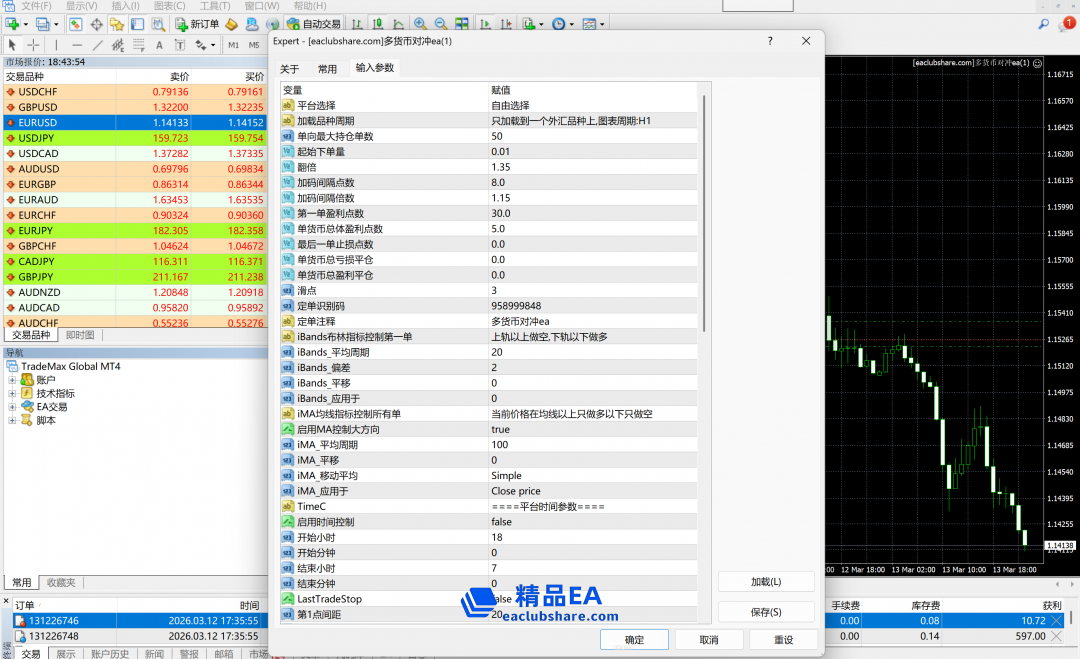Click the zoom in magnifier icon
1080x659 pixels.
click(419, 24)
